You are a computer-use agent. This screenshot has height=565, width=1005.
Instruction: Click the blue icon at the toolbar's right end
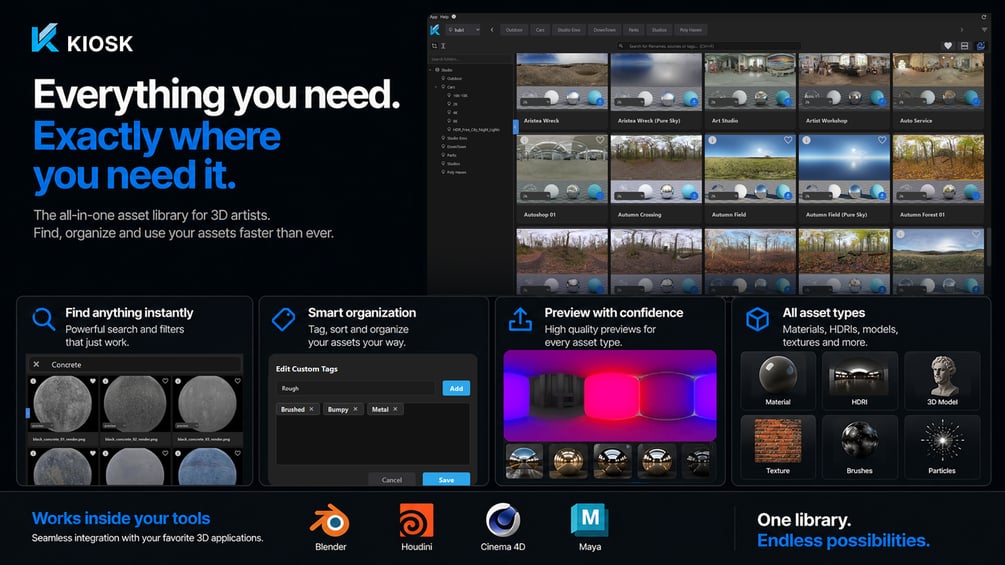point(980,46)
